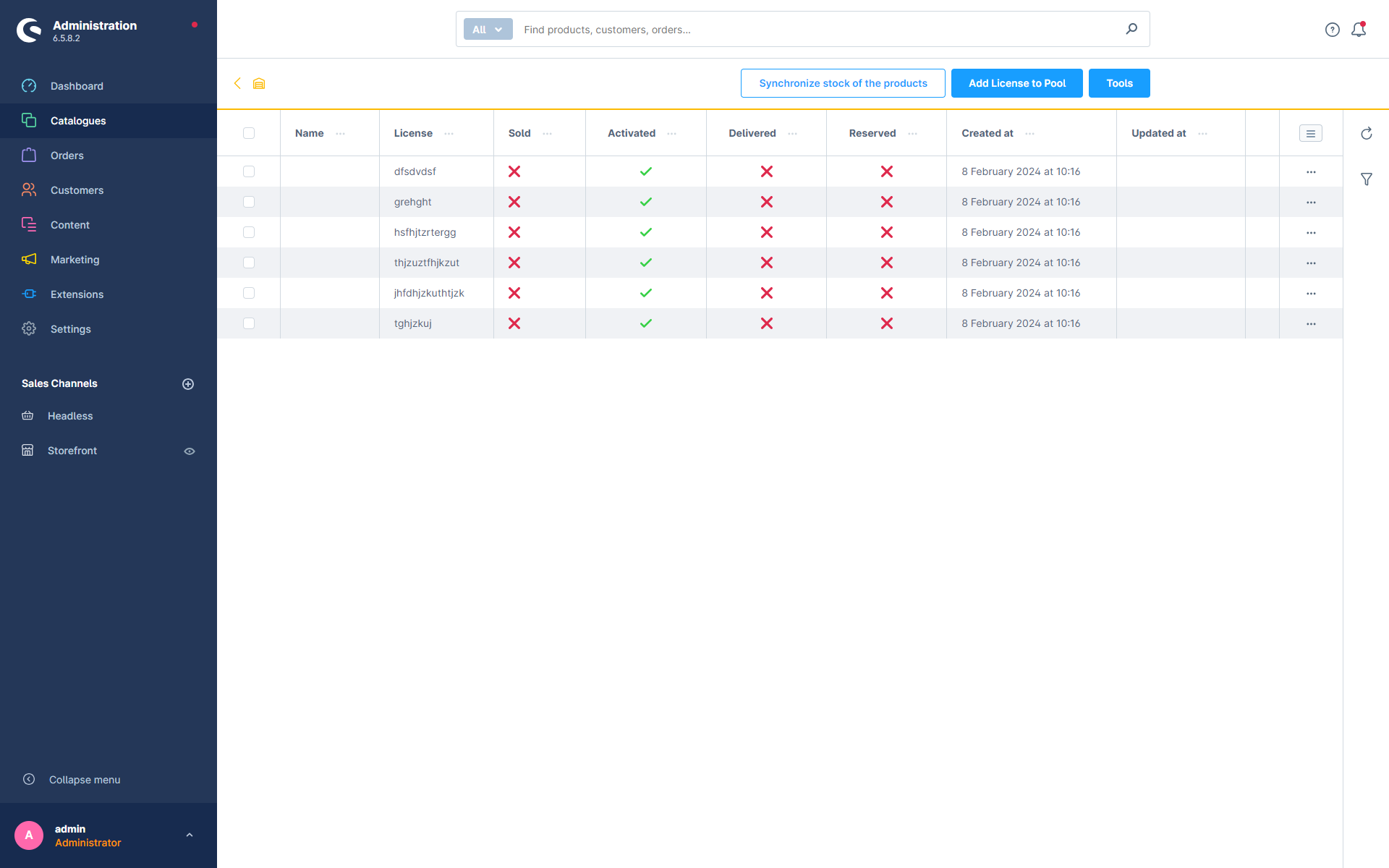Open row actions for hsfhjtzrtergg

click(x=1311, y=233)
